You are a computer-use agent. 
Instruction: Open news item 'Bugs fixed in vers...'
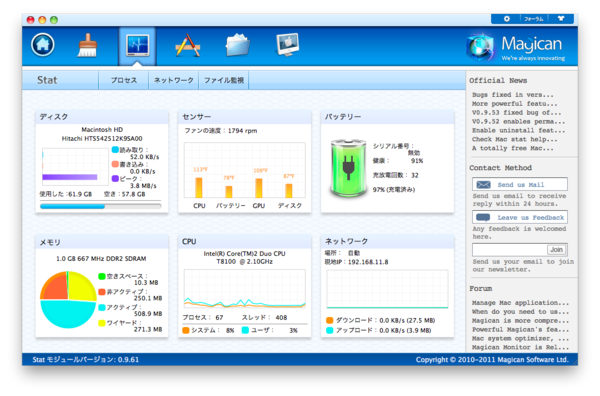point(512,95)
